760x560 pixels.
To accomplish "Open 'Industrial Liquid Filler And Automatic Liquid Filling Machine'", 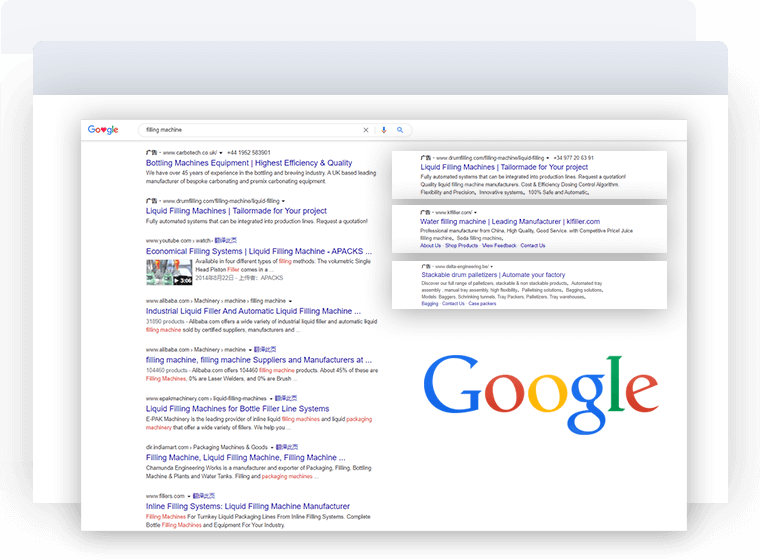I will pos(253,311).
